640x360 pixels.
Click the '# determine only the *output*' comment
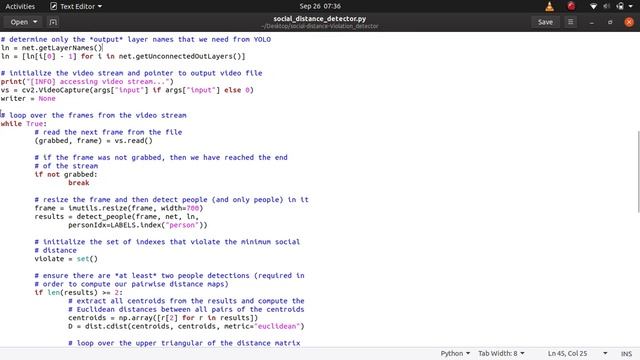136,39
